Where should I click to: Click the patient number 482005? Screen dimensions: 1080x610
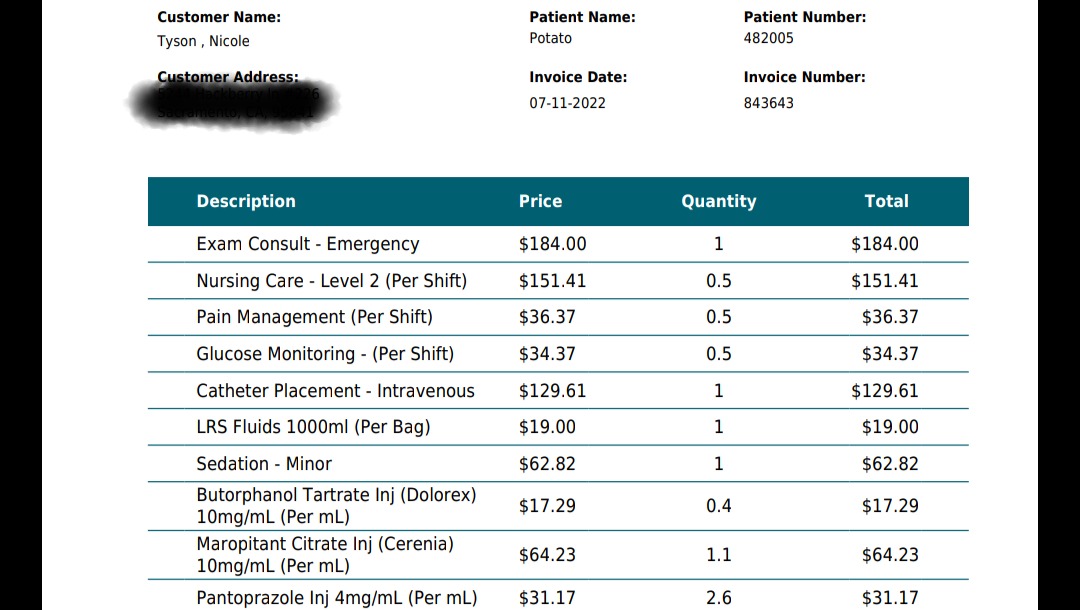tap(769, 39)
